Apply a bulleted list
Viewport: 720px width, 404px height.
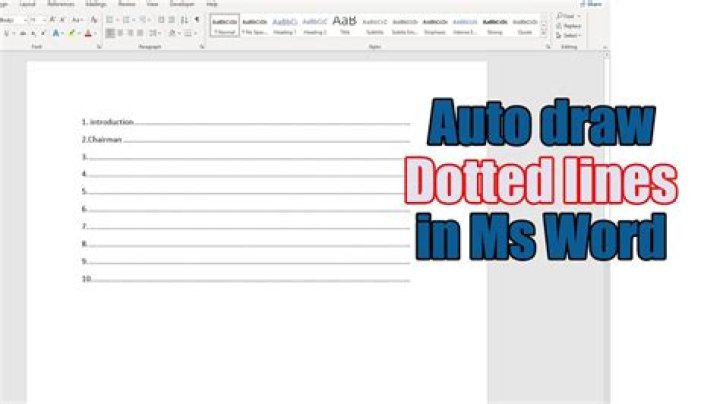click(x=109, y=20)
